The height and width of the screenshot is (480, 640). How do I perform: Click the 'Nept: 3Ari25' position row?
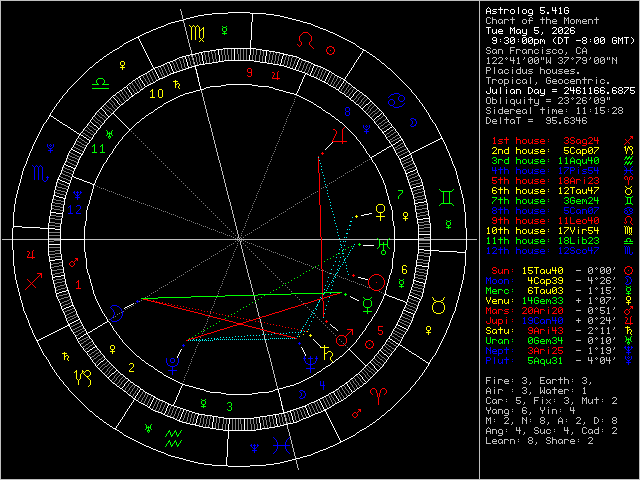(551, 351)
